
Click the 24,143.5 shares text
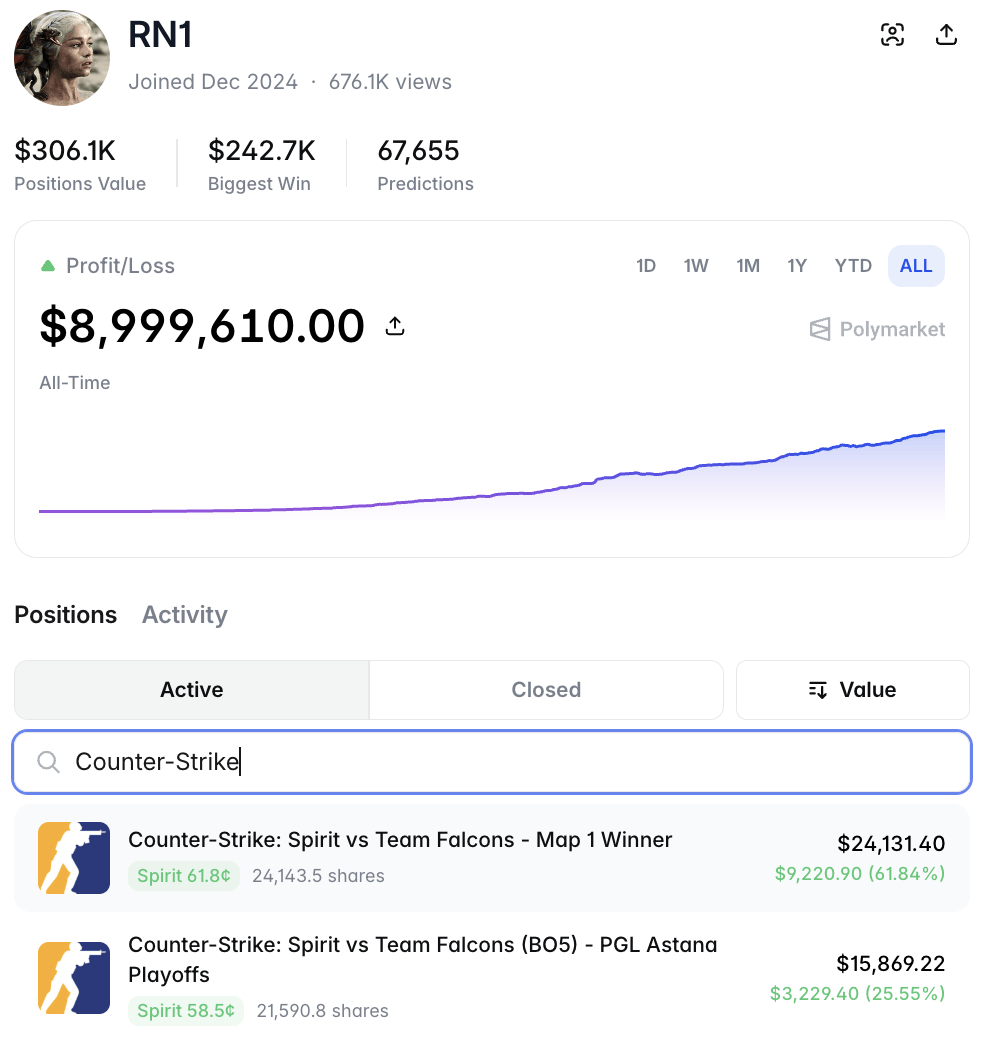pyautogui.click(x=318, y=876)
